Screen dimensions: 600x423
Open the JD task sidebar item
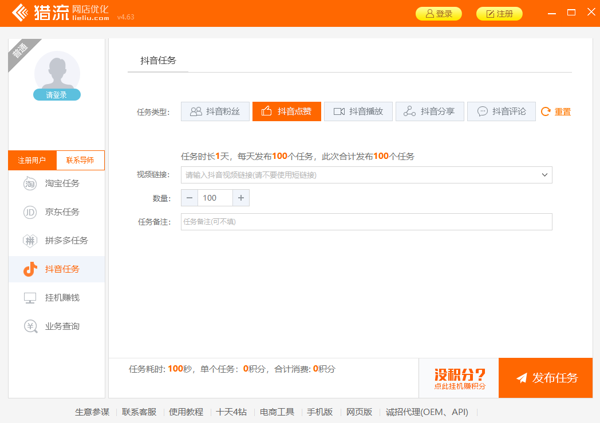pos(30,212)
